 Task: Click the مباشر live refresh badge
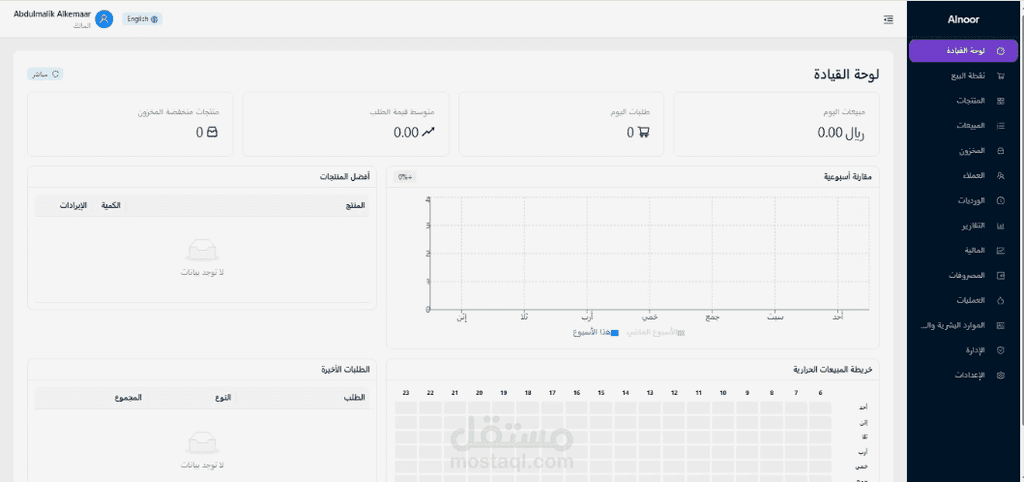[45, 74]
